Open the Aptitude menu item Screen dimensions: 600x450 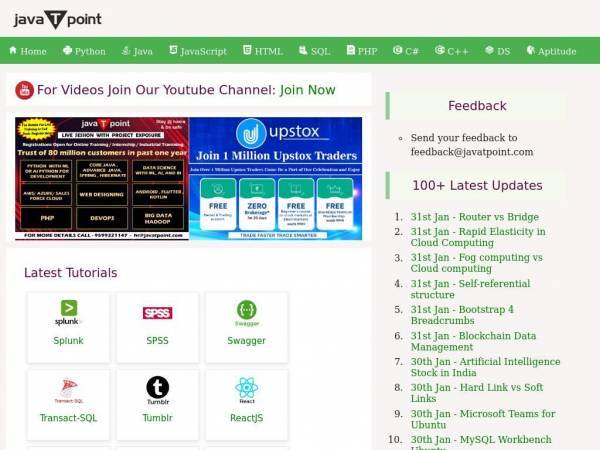click(x=551, y=51)
